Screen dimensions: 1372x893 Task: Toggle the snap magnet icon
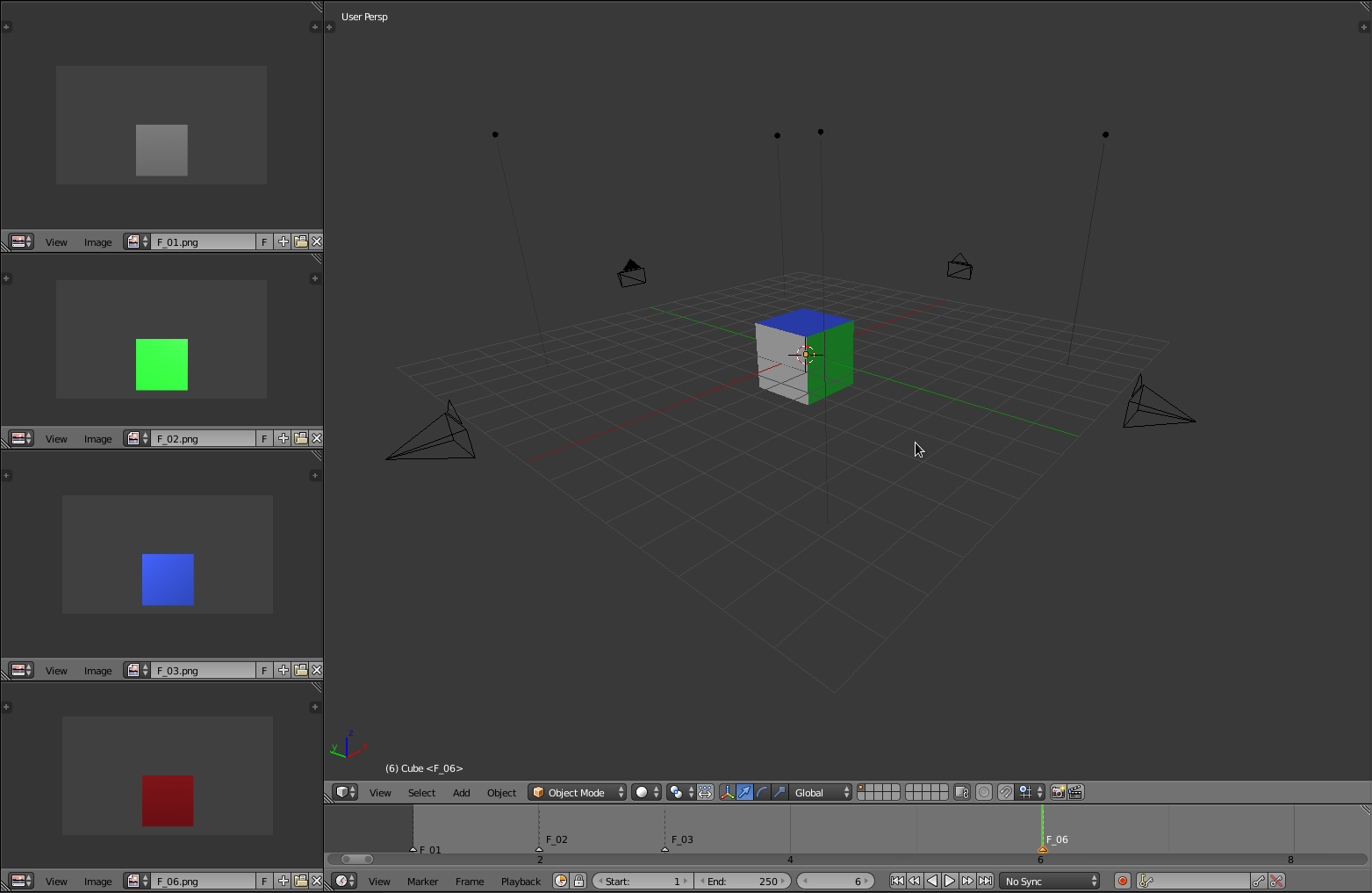[x=1006, y=792]
